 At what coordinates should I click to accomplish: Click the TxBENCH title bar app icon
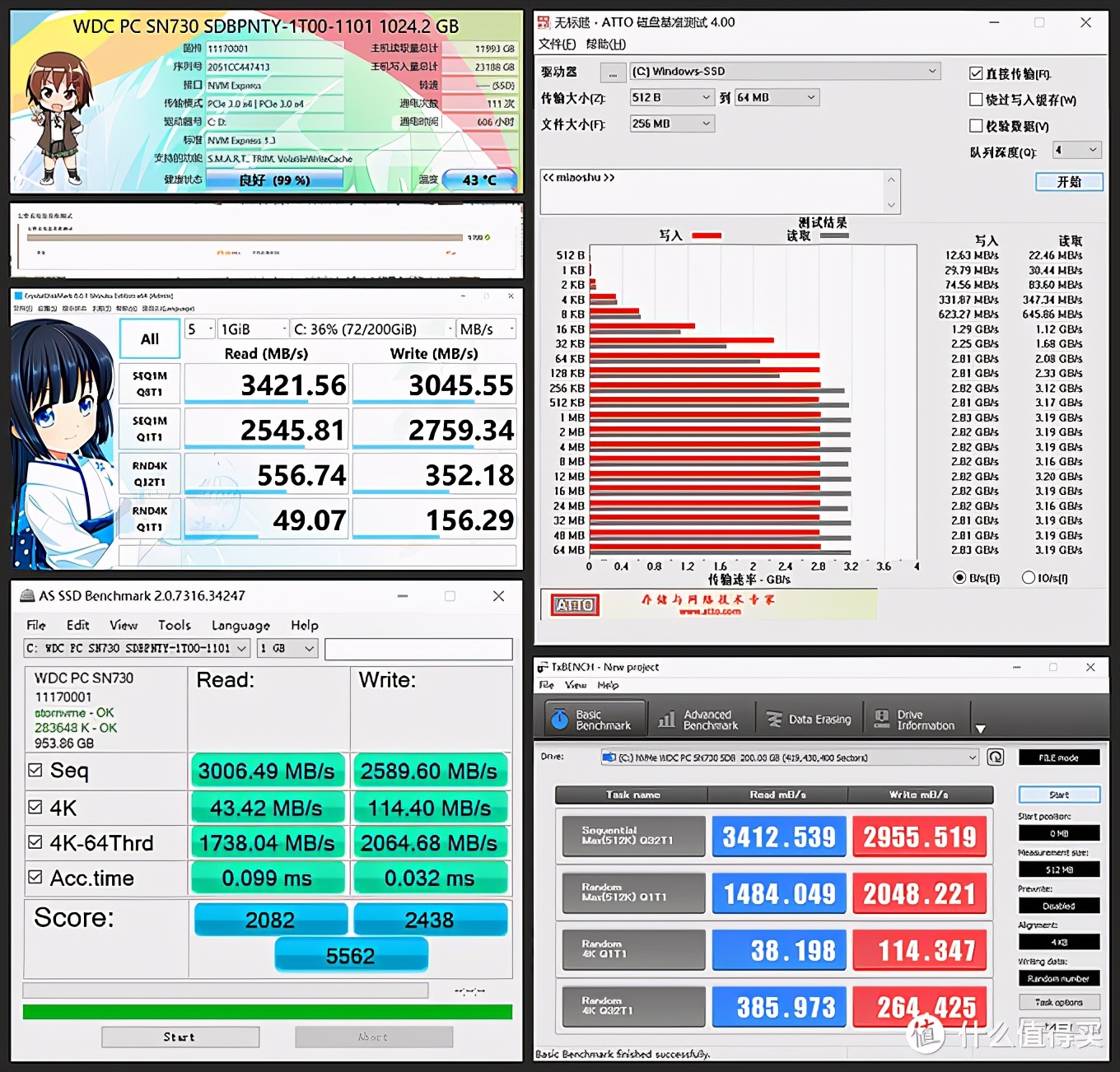(x=543, y=667)
